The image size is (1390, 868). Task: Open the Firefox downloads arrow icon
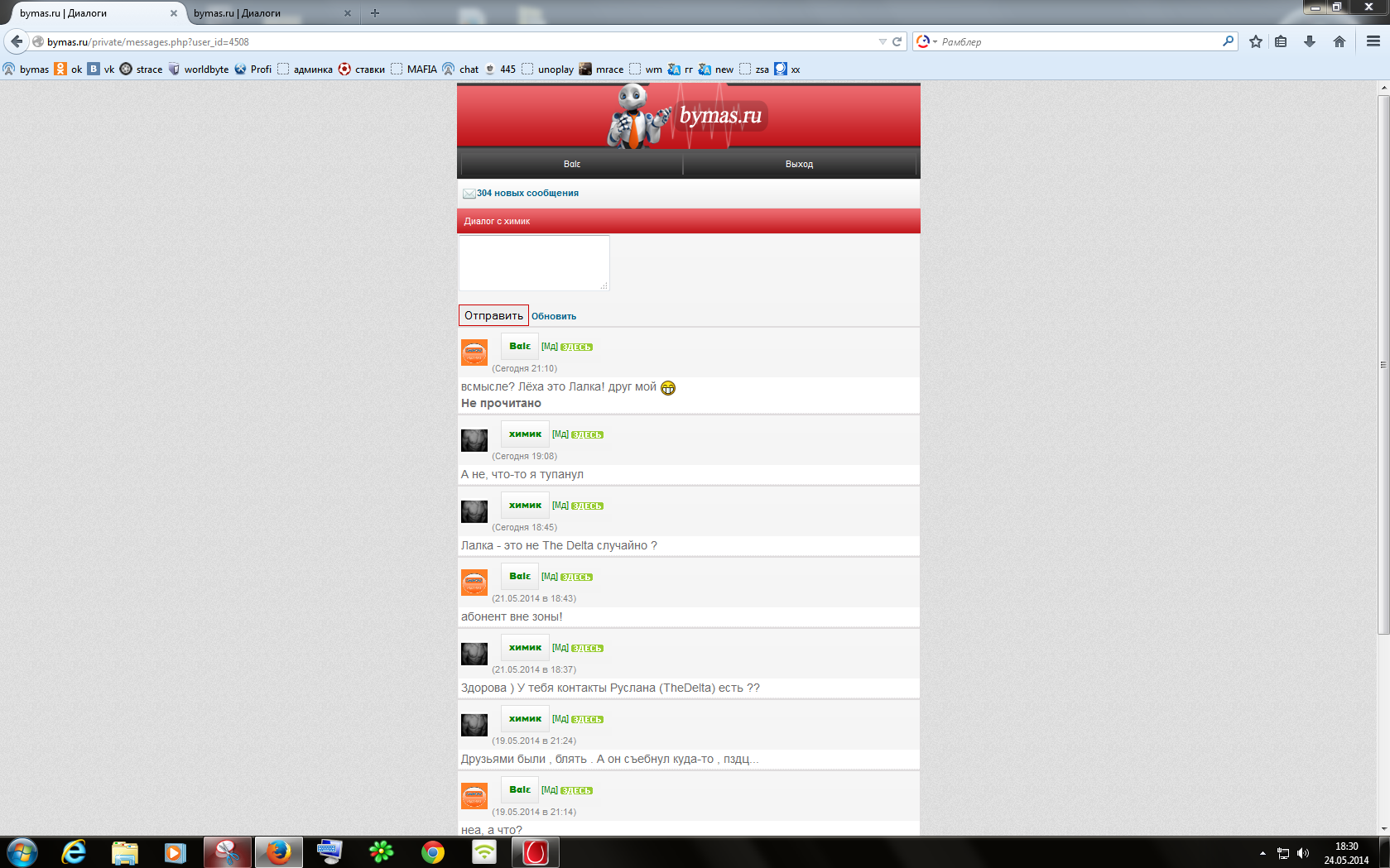[x=1310, y=41]
